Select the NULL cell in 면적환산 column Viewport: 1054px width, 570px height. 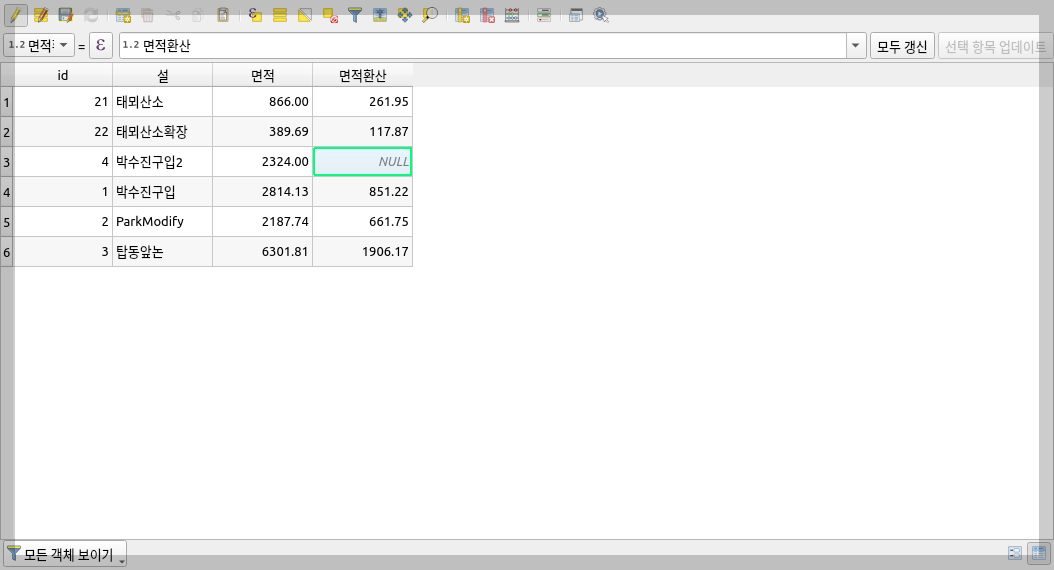[x=362, y=161]
